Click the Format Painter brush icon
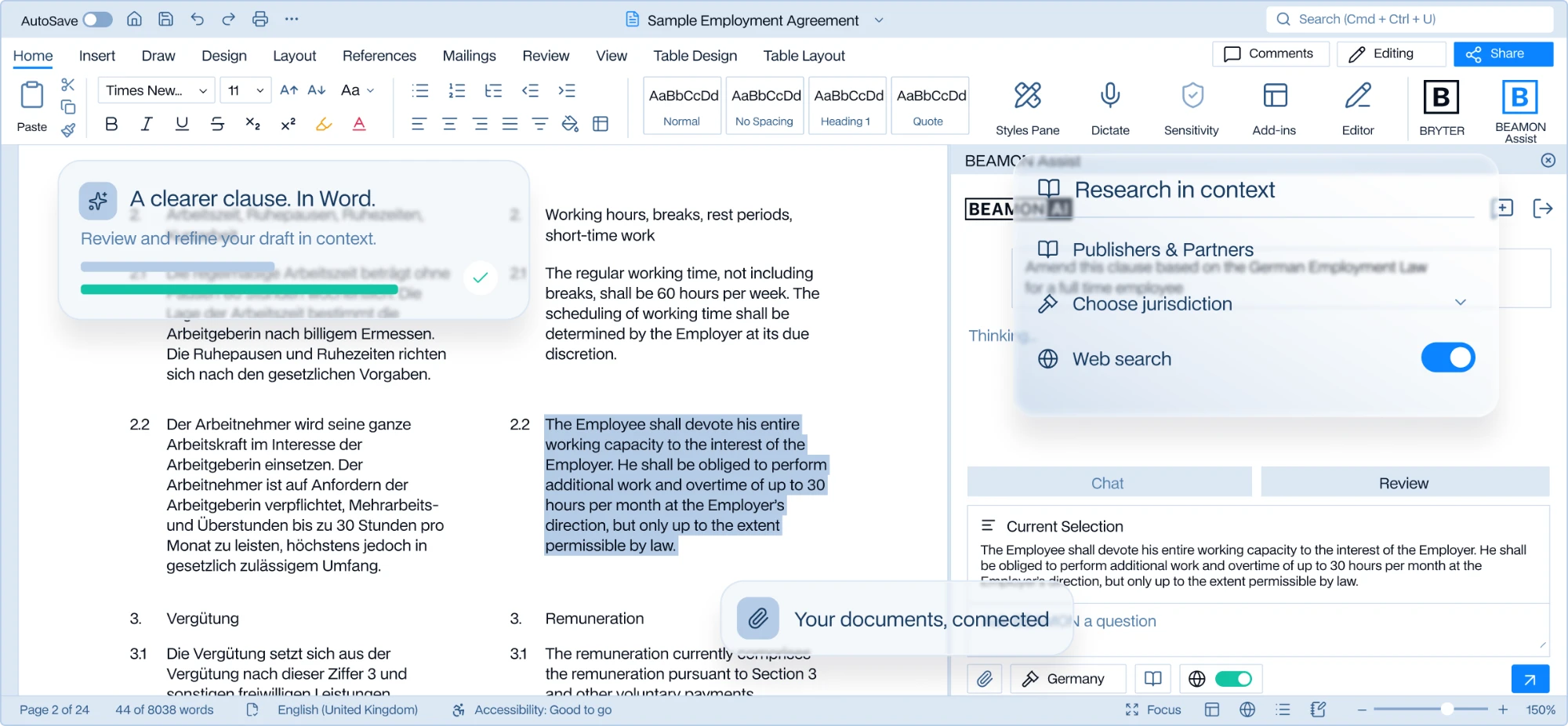The width and height of the screenshot is (1568, 726). click(x=68, y=129)
